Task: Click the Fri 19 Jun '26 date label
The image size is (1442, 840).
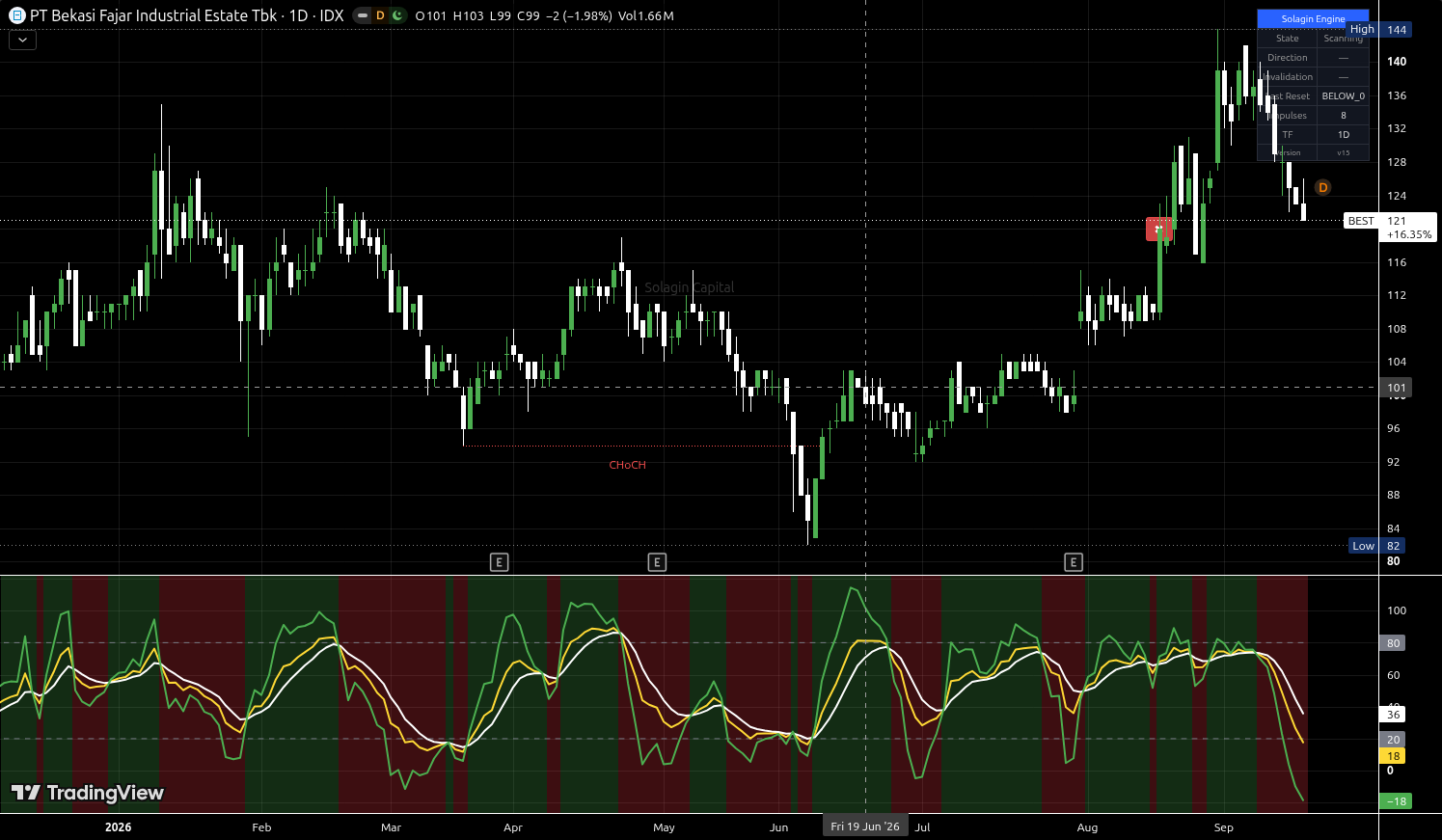Action: [865, 826]
